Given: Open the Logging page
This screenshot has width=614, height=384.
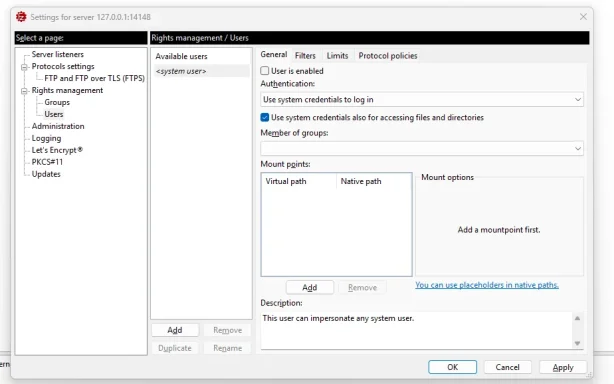Looking at the screenshot, I should pos(46,138).
